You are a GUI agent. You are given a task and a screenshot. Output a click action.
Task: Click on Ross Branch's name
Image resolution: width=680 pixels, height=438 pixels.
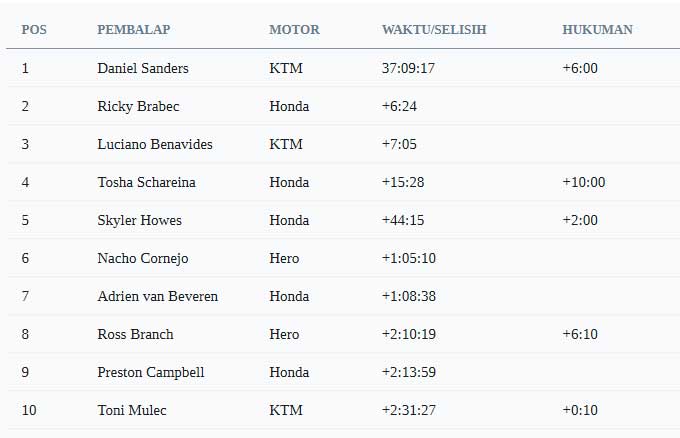(135, 334)
